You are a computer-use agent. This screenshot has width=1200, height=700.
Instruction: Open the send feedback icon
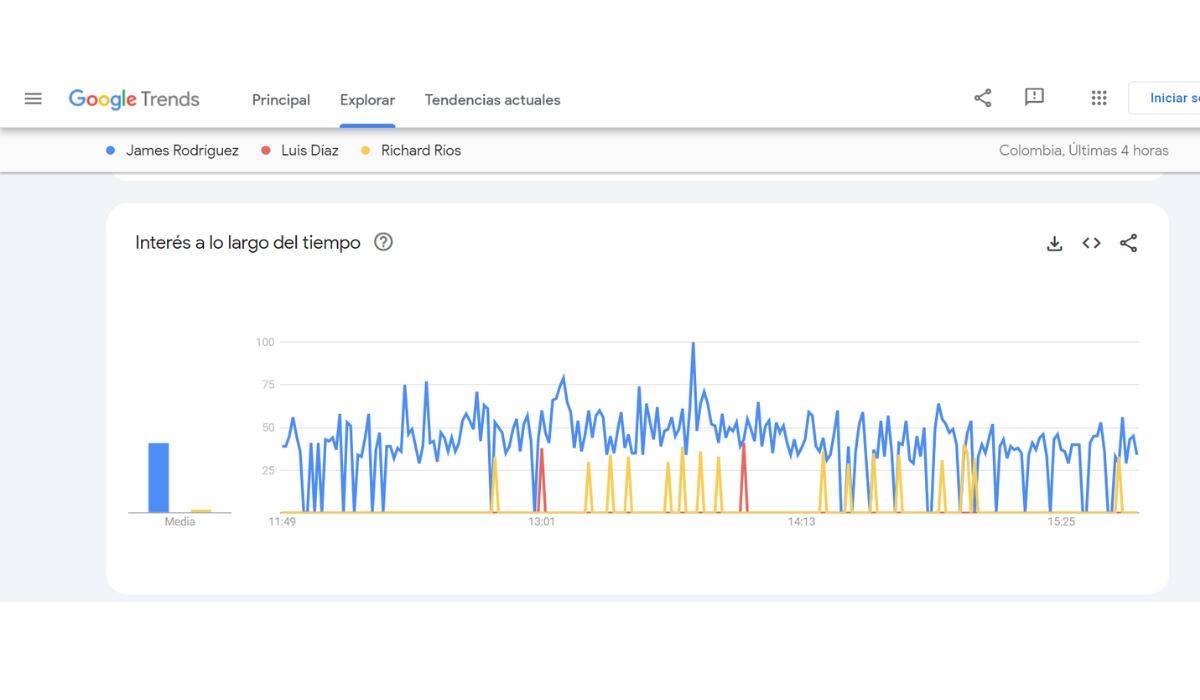click(1034, 97)
